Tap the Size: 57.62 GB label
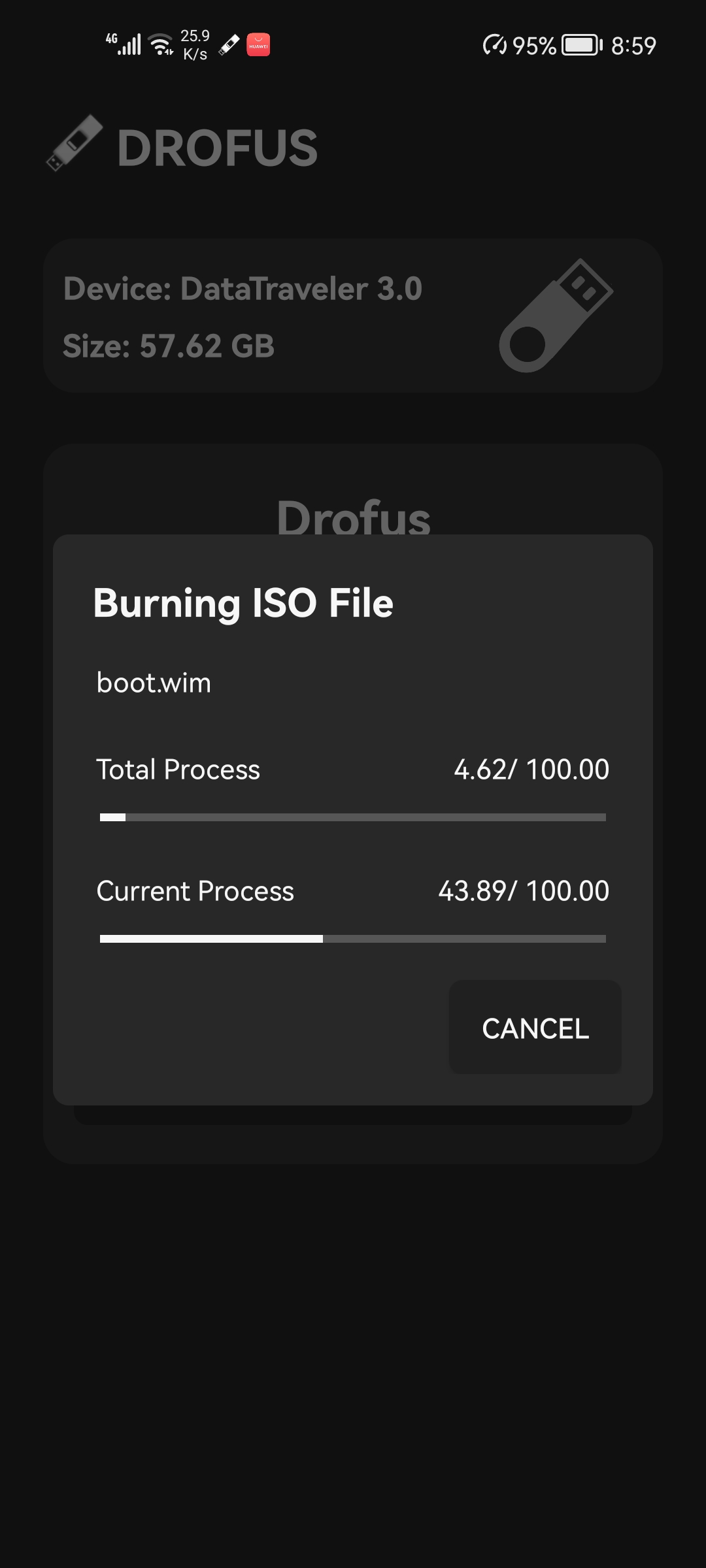Viewport: 706px width, 1568px height. tap(169, 346)
